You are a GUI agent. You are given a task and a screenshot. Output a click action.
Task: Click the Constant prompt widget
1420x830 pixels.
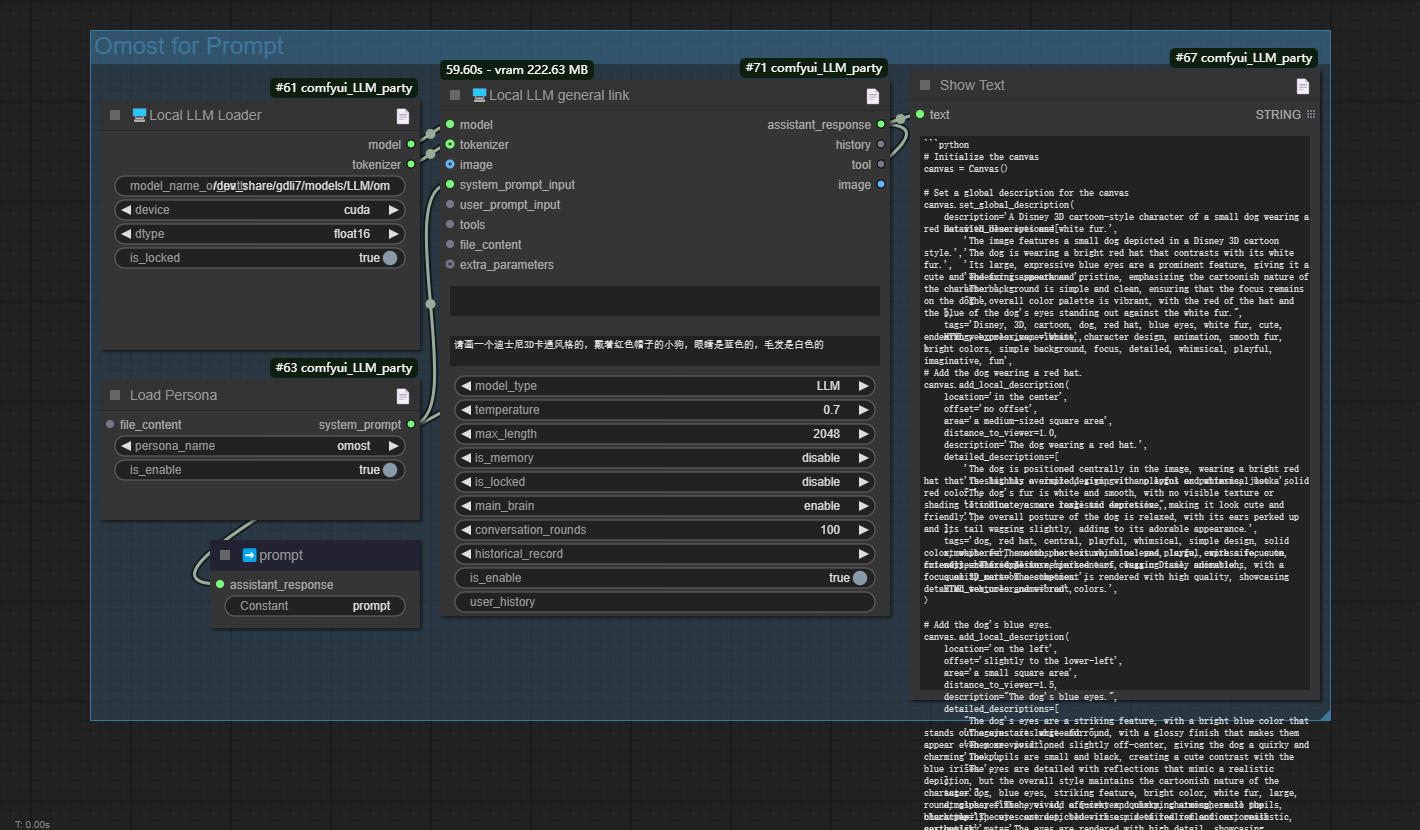(315, 606)
